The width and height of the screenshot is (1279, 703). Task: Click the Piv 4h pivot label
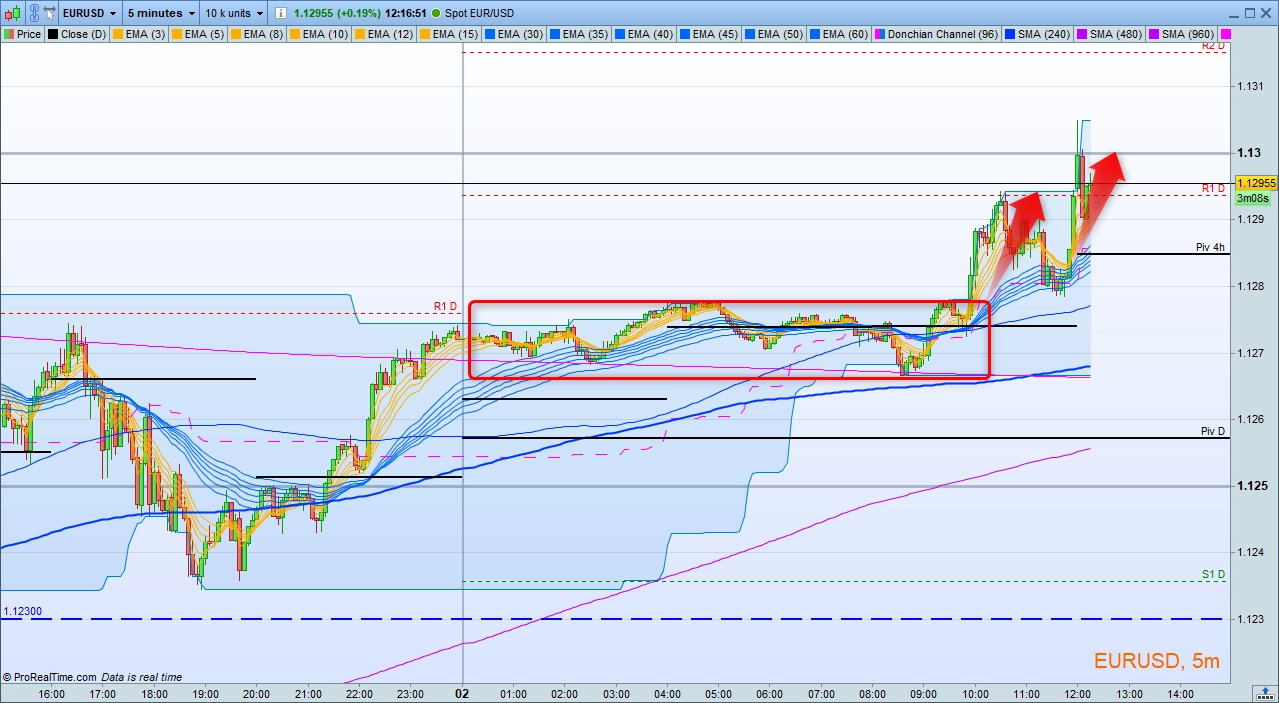(x=1210, y=247)
